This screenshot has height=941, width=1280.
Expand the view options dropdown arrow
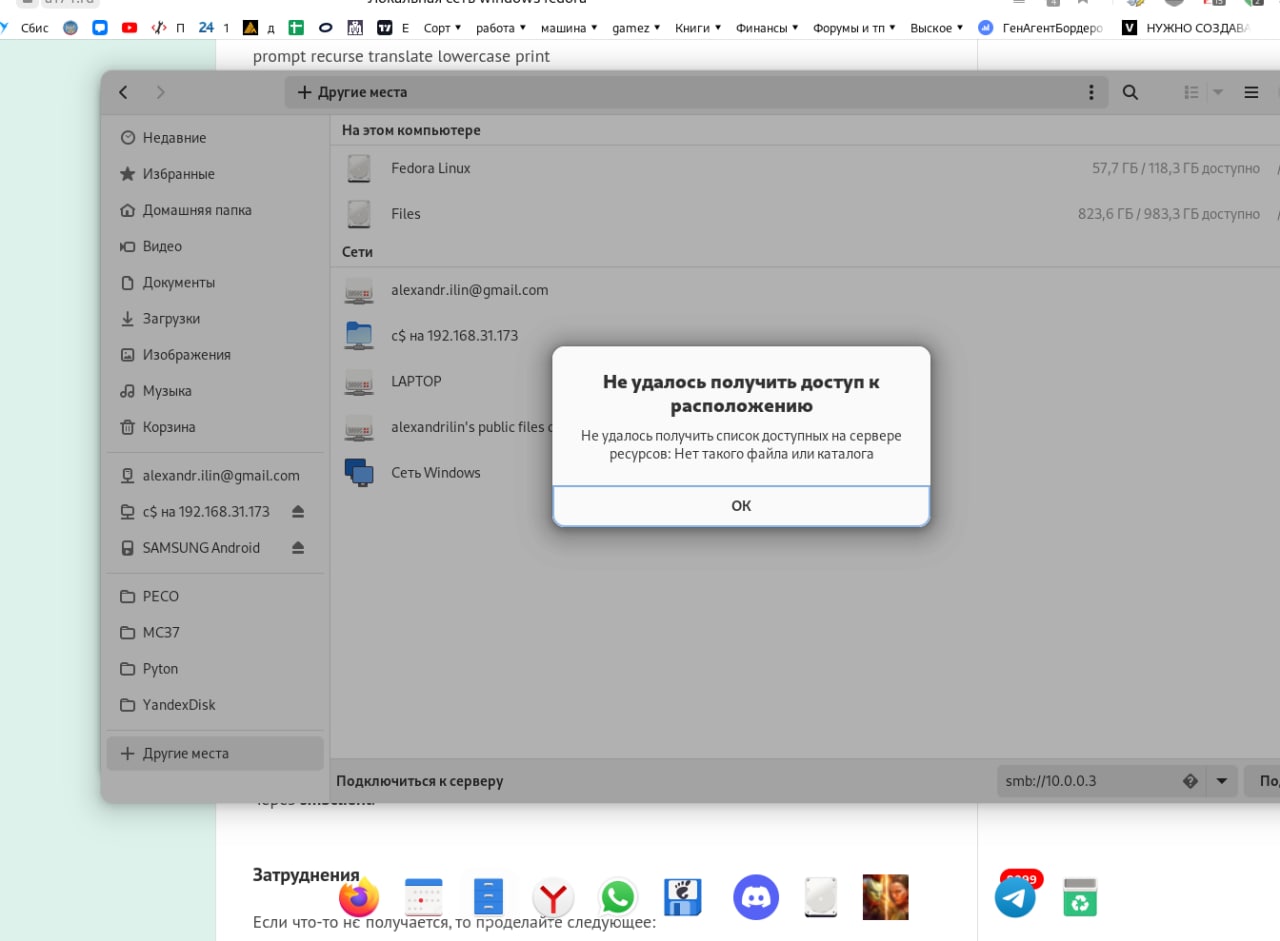pyautogui.click(x=1217, y=92)
